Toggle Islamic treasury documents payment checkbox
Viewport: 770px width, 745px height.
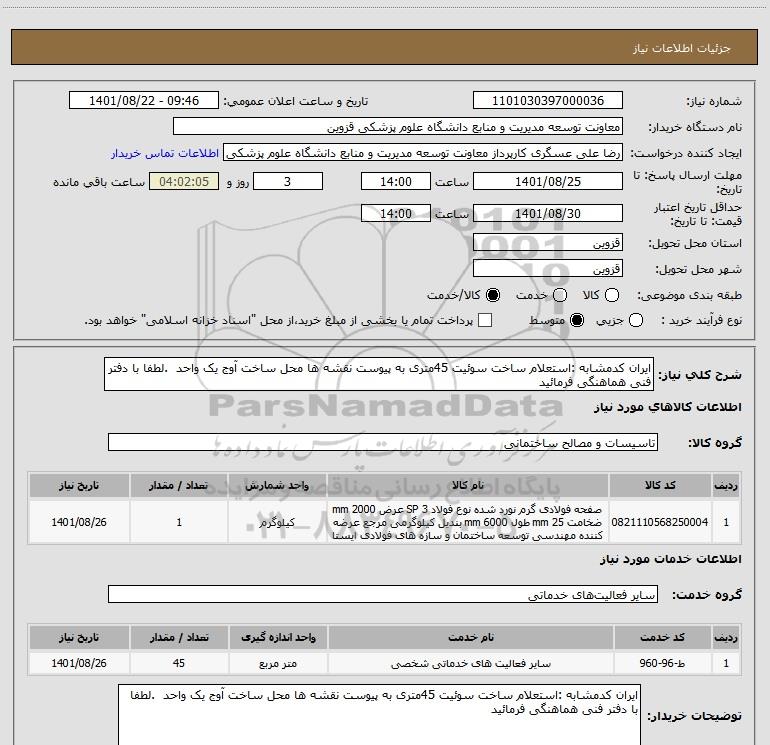click(485, 321)
